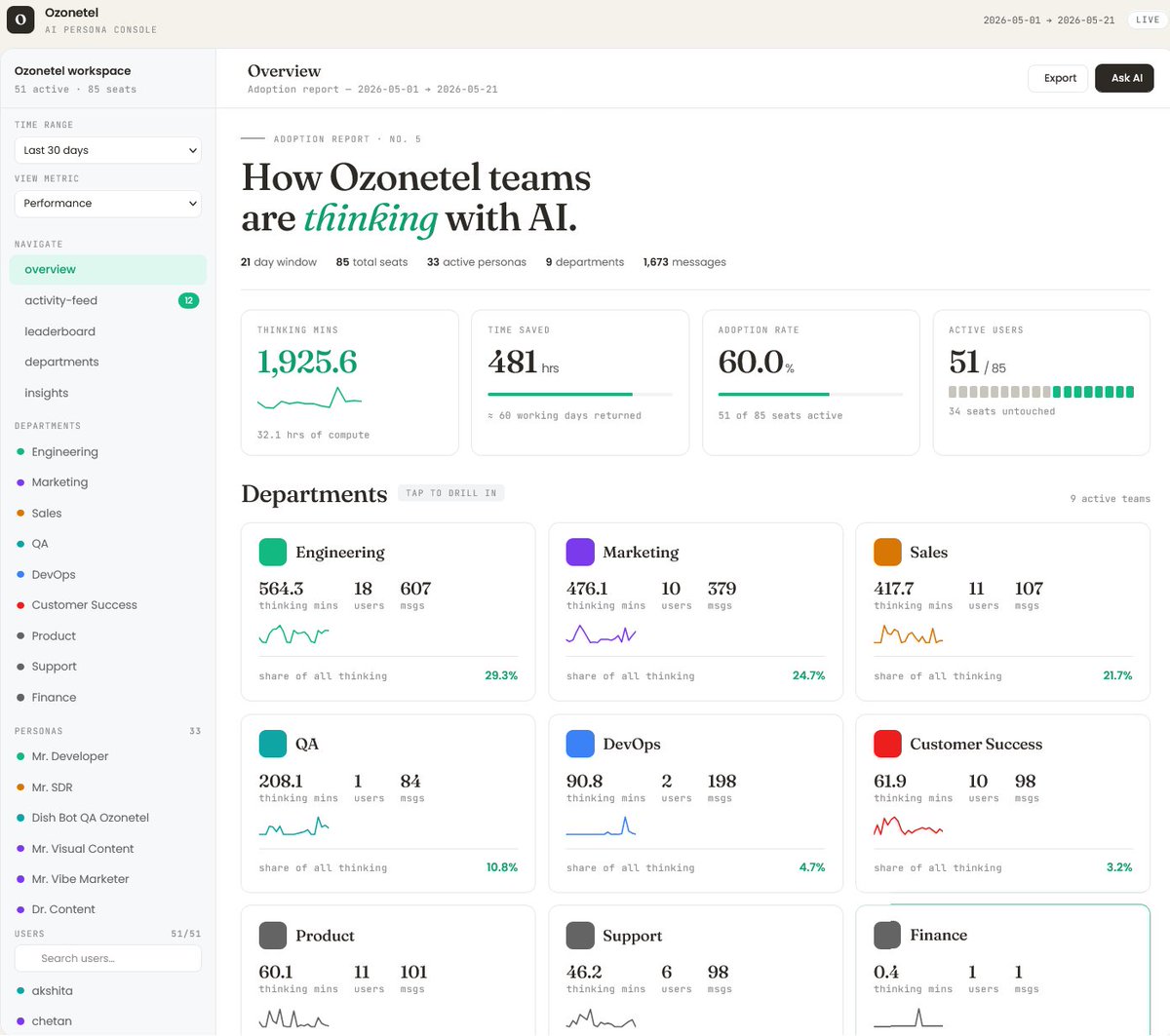
Task: Click the QA card sparkline
Action: point(293,826)
